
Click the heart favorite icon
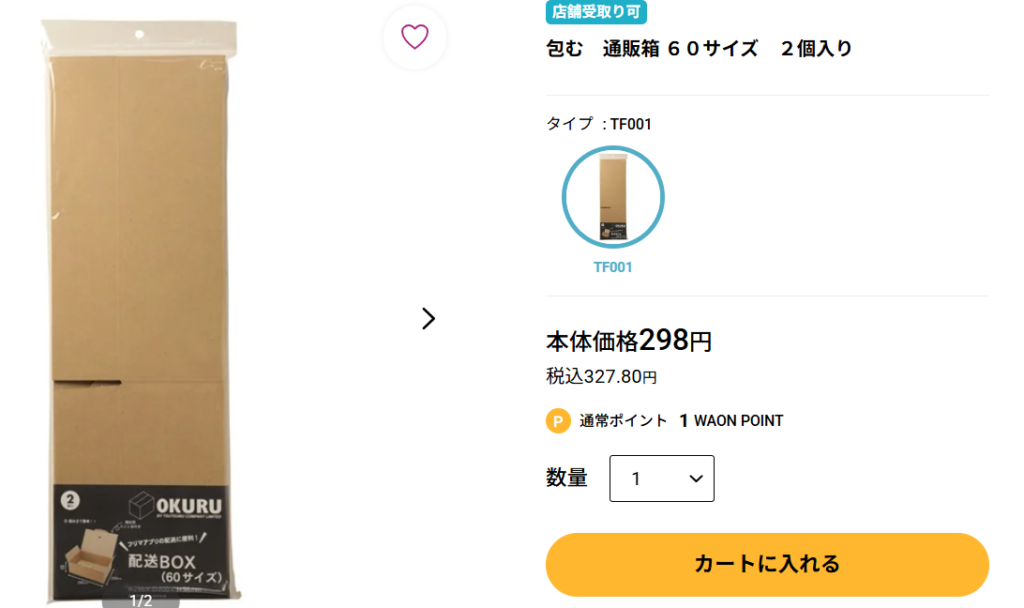tap(414, 37)
